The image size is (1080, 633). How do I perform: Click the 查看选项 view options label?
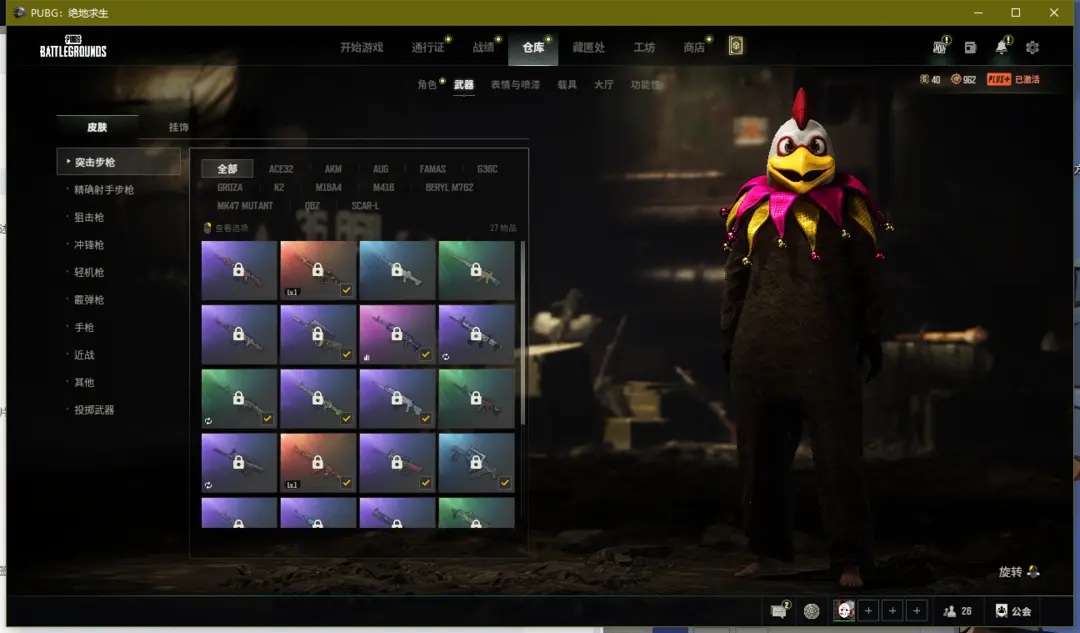231,228
